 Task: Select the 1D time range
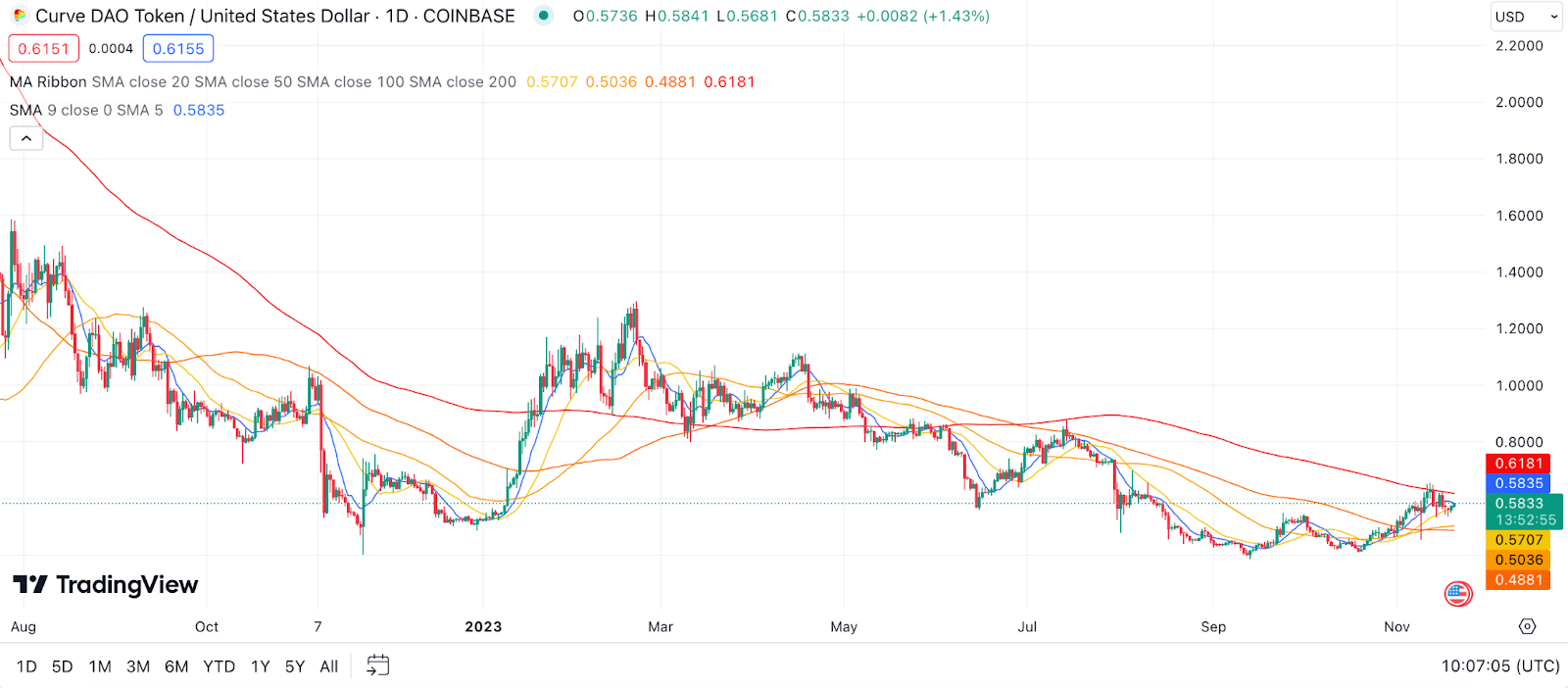tap(26, 666)
